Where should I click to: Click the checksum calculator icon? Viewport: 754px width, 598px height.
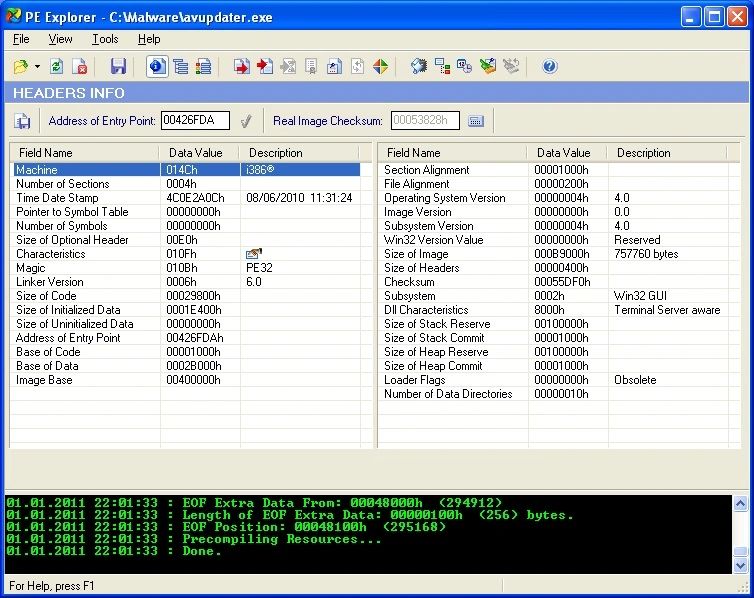[x=476, y=121]
